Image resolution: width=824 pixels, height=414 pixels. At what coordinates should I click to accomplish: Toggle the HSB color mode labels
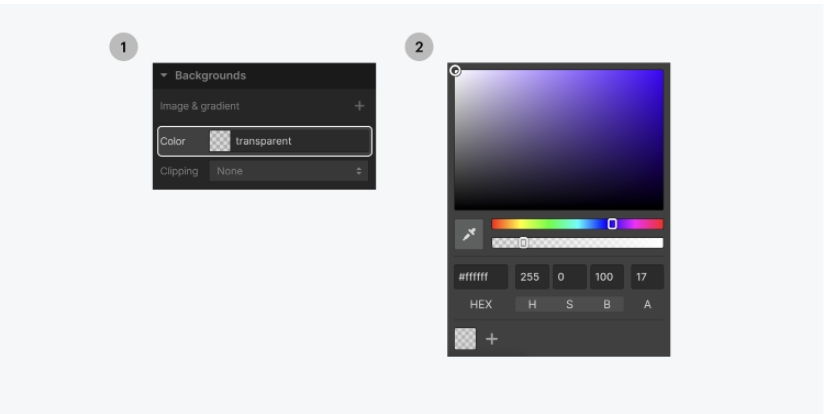569,304
